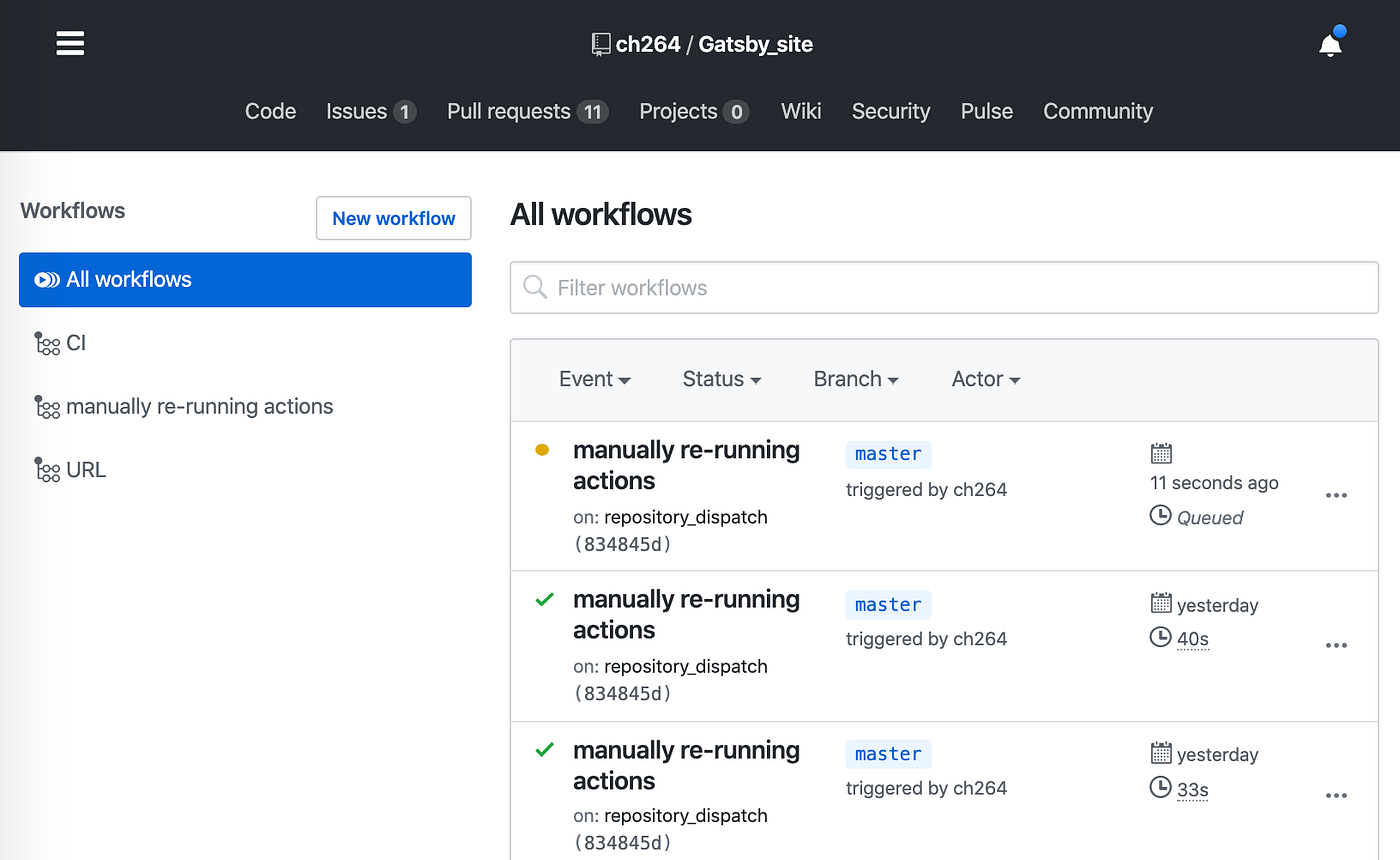
Task: Open the Community tab
Action: [x=1098, y=112]
